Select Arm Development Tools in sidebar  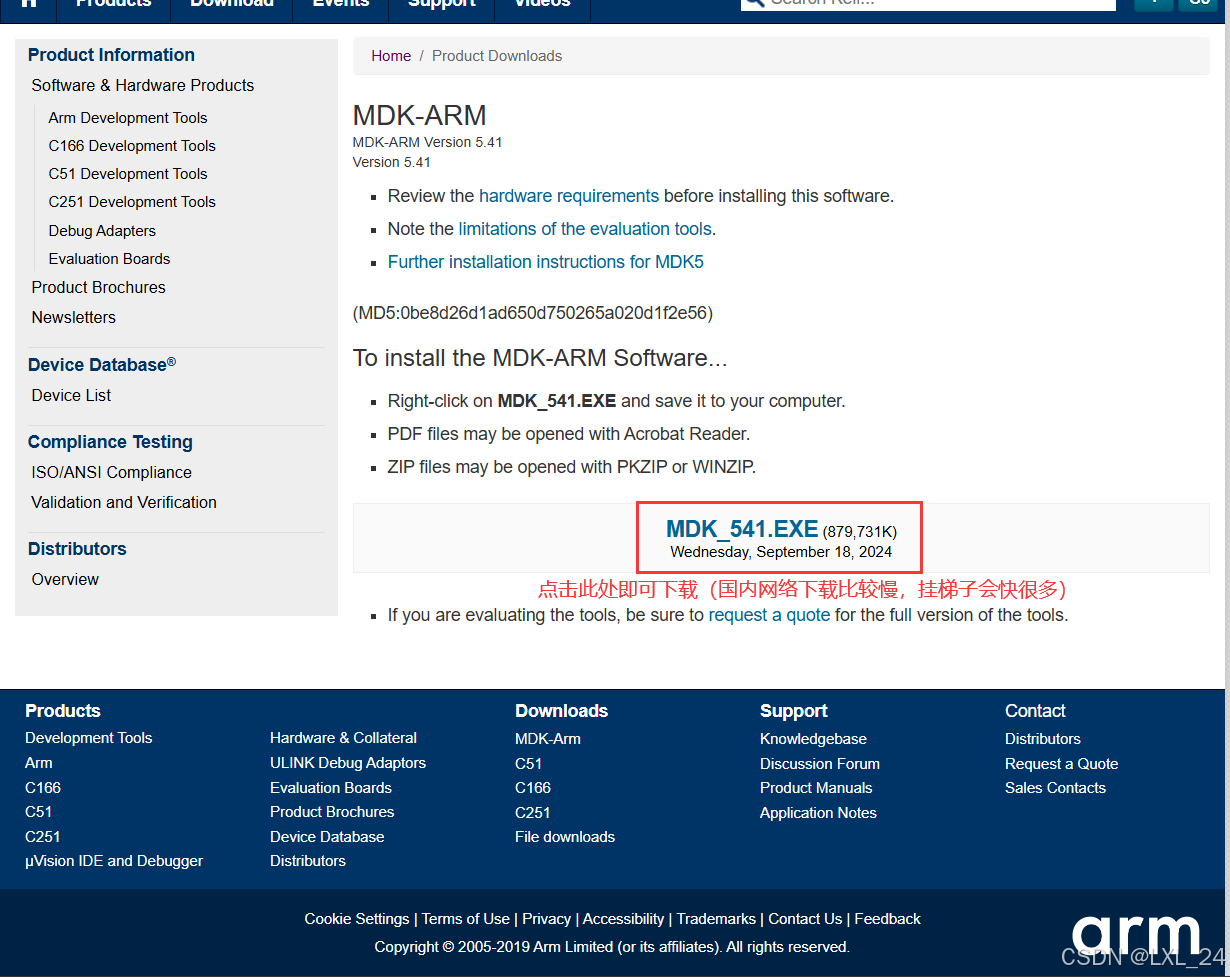(x=128, y=118)
